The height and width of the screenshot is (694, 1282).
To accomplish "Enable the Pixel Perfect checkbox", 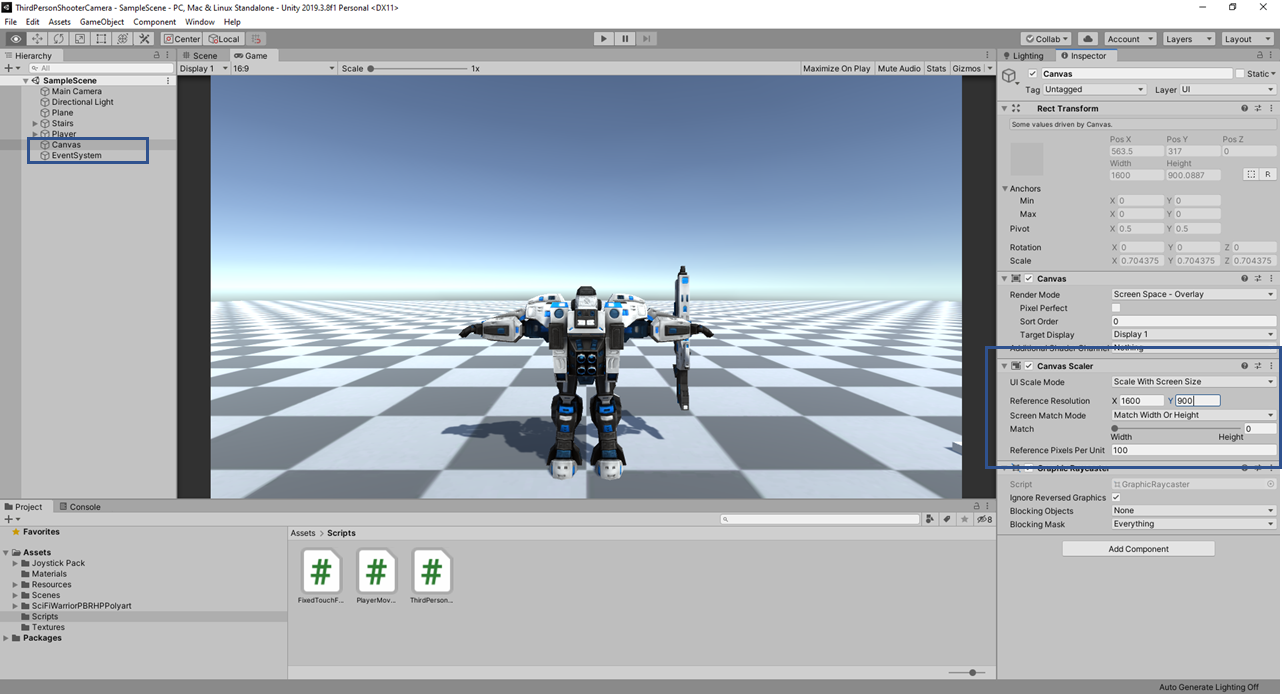I will (x=1117, y=308).
